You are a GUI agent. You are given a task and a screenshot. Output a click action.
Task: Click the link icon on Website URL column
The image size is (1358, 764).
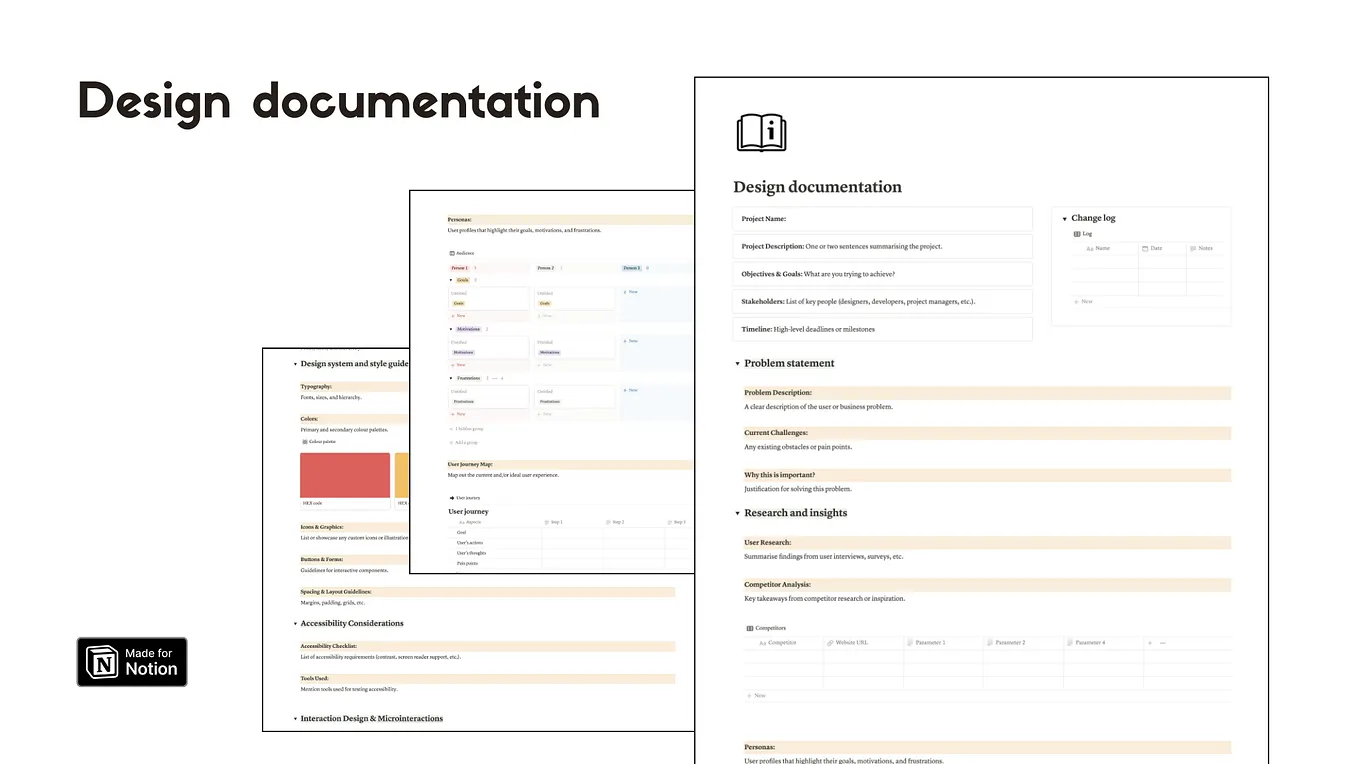pyautogui.click(x=829, y=643)
